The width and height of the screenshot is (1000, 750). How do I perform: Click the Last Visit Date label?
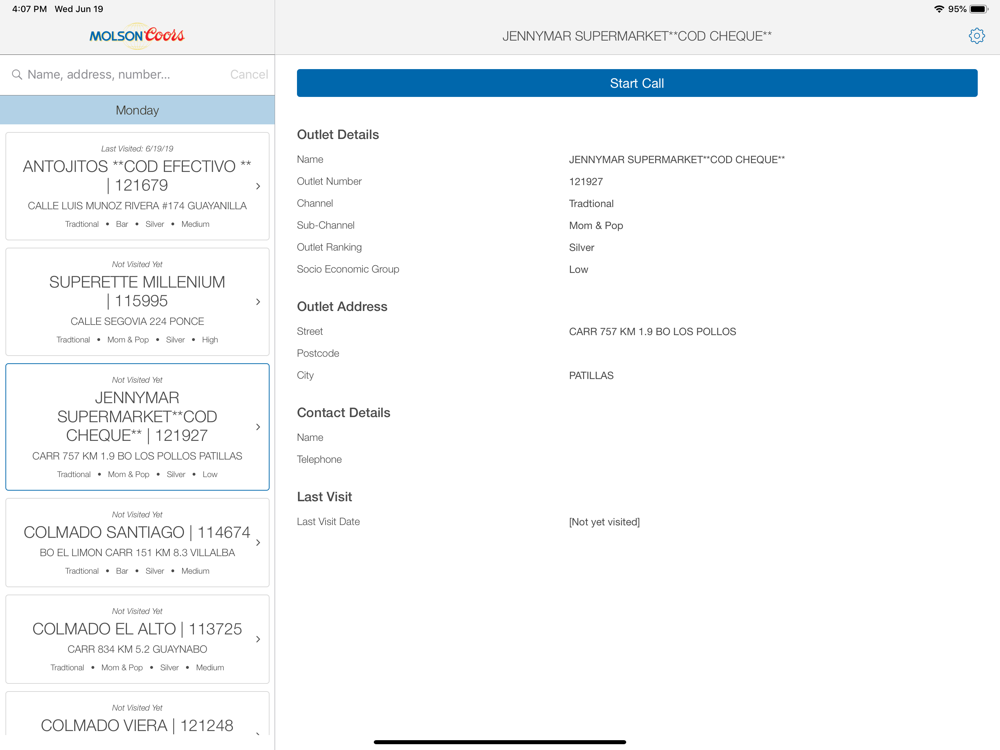click(328, 522)
